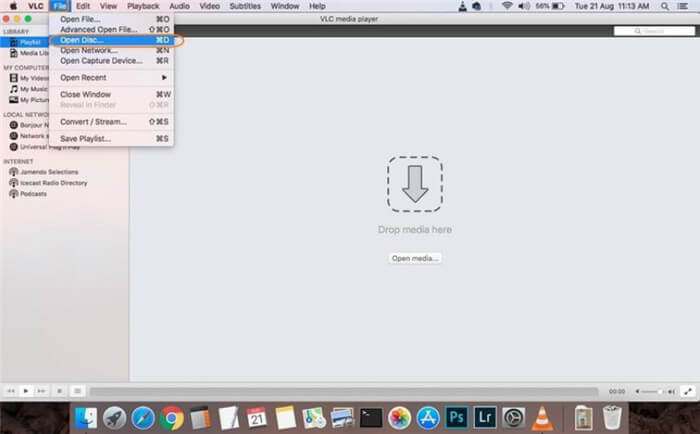Click the drop media arrow box

pos(415,184)
